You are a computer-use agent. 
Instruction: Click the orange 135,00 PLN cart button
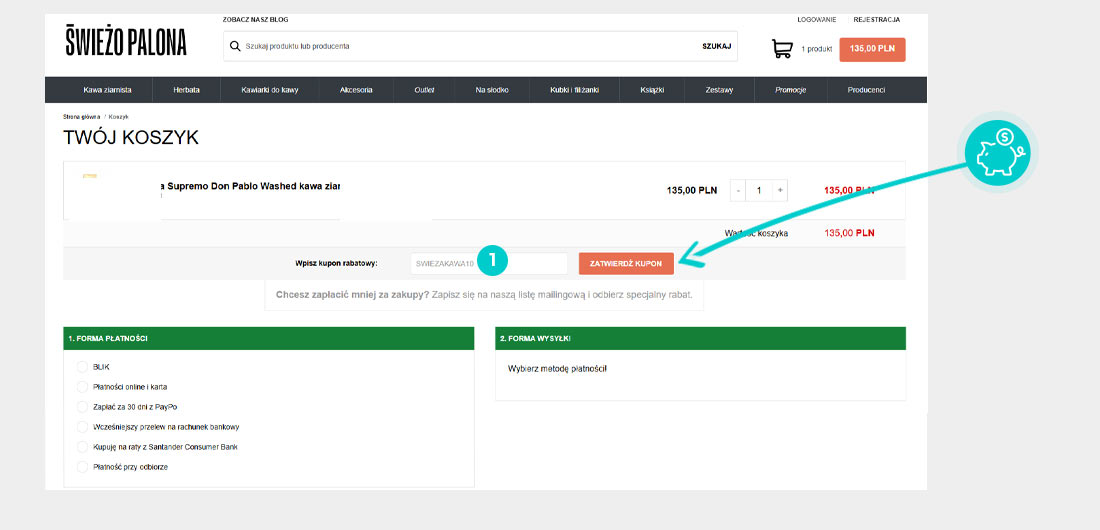pos(872,49)
